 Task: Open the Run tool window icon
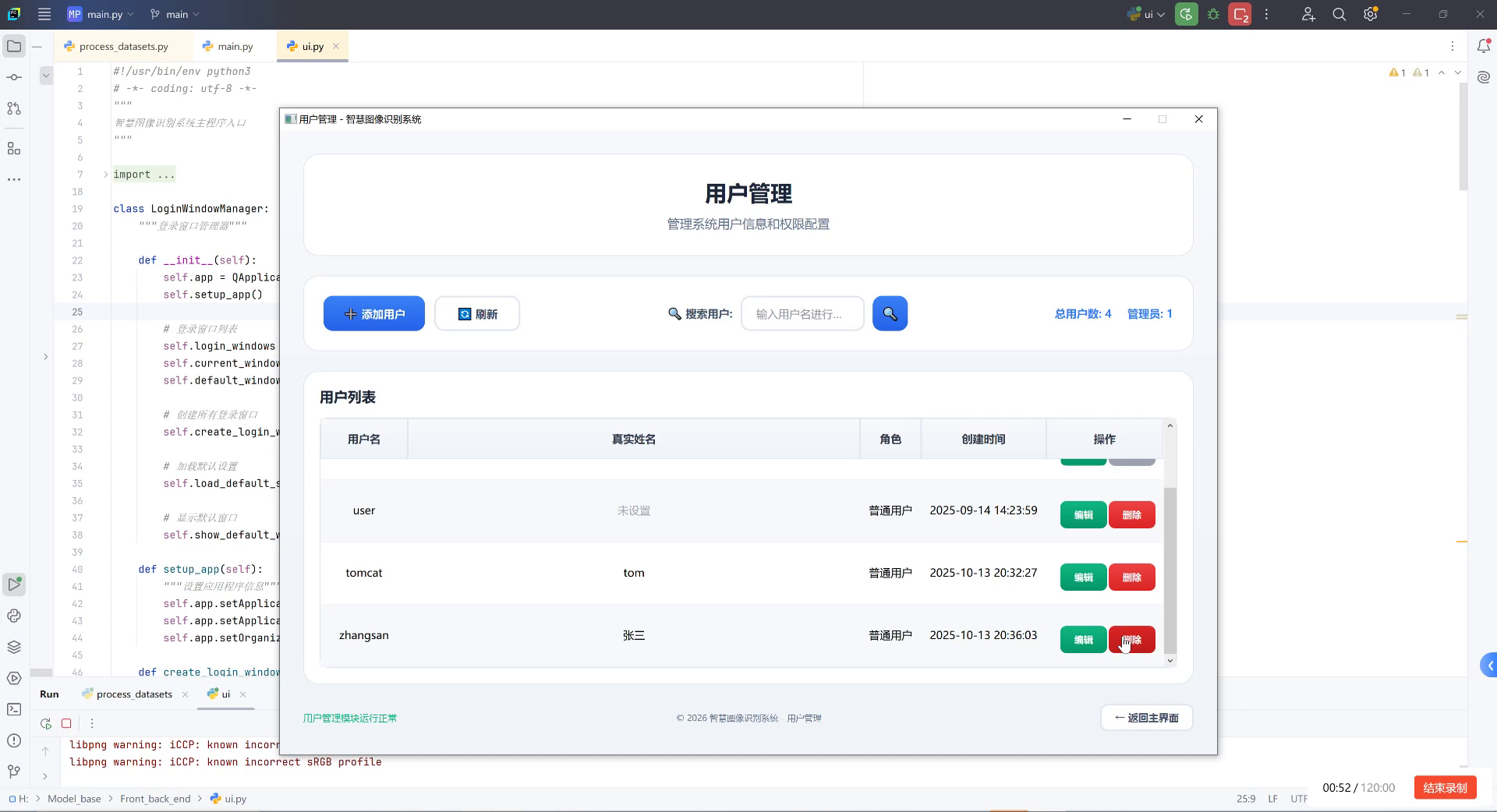coord(14,584)
